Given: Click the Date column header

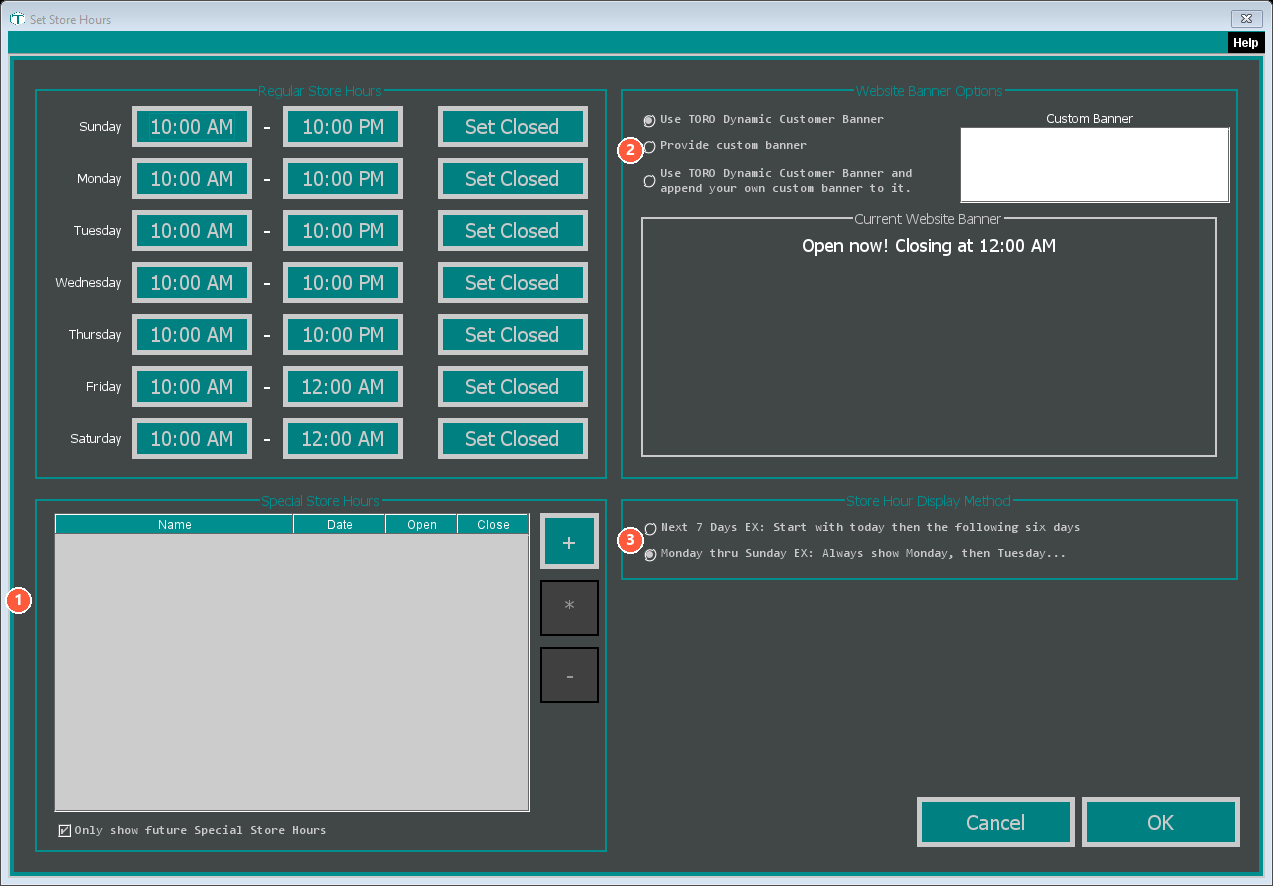Looking at the screenshot, I should (340, 524).
